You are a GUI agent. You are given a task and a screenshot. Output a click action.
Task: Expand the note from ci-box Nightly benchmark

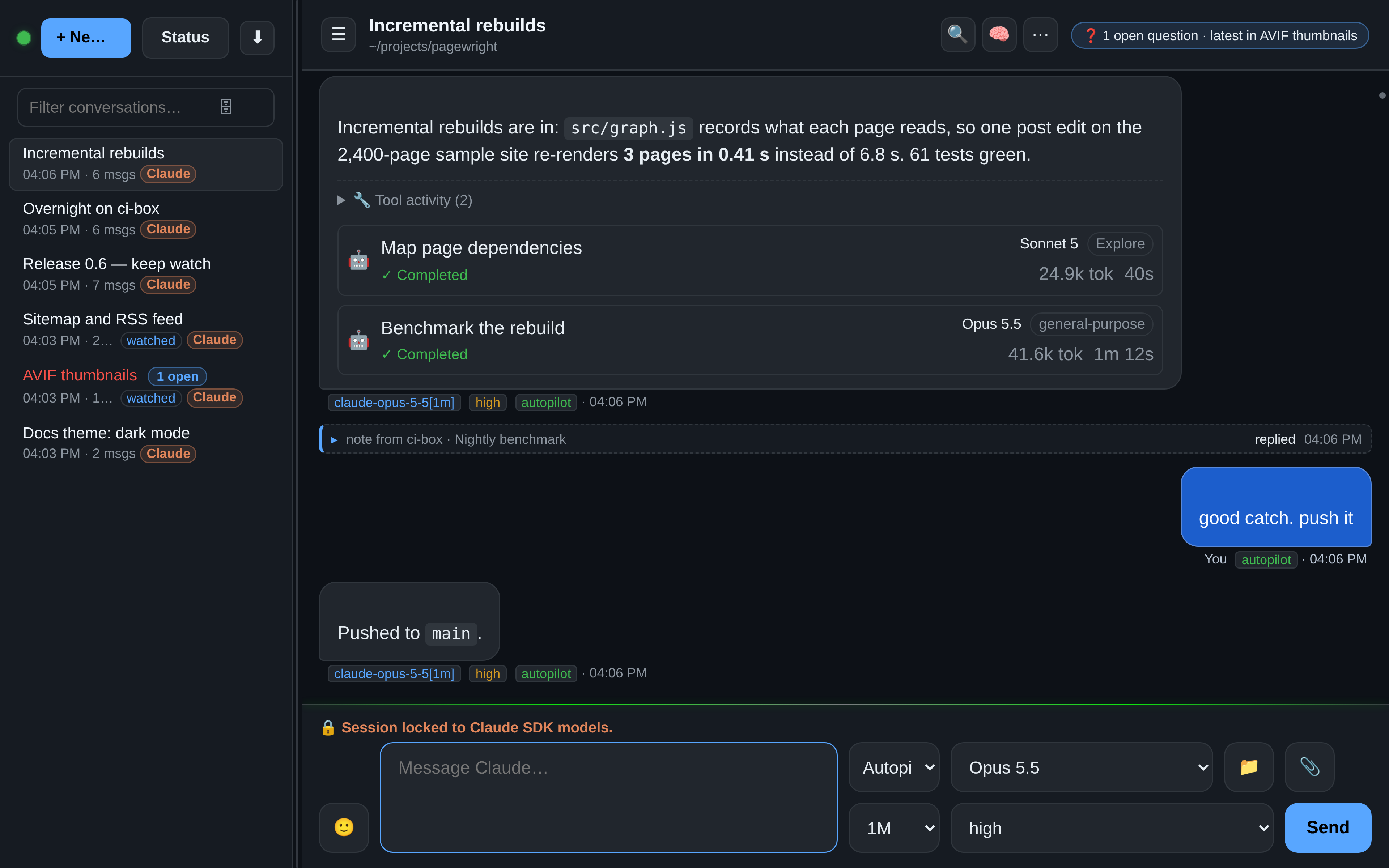[845, 439]
